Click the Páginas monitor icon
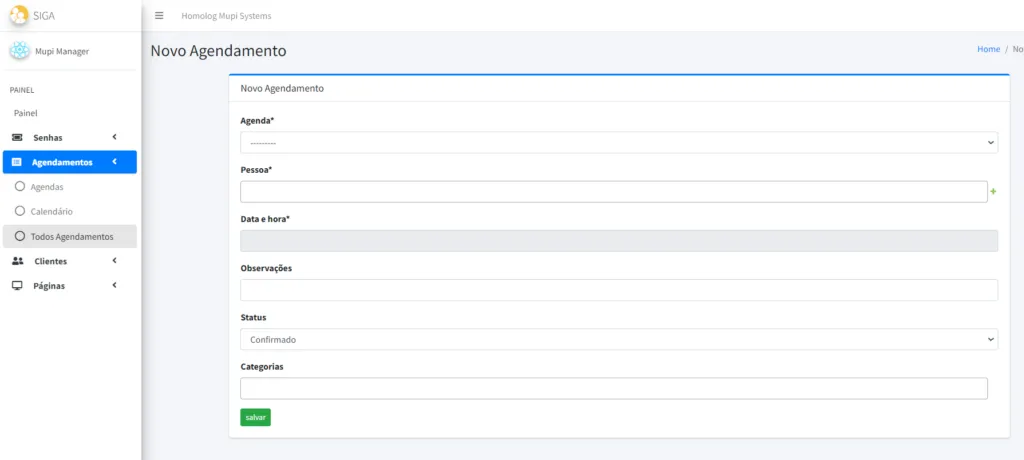 [x=17, y=286]
